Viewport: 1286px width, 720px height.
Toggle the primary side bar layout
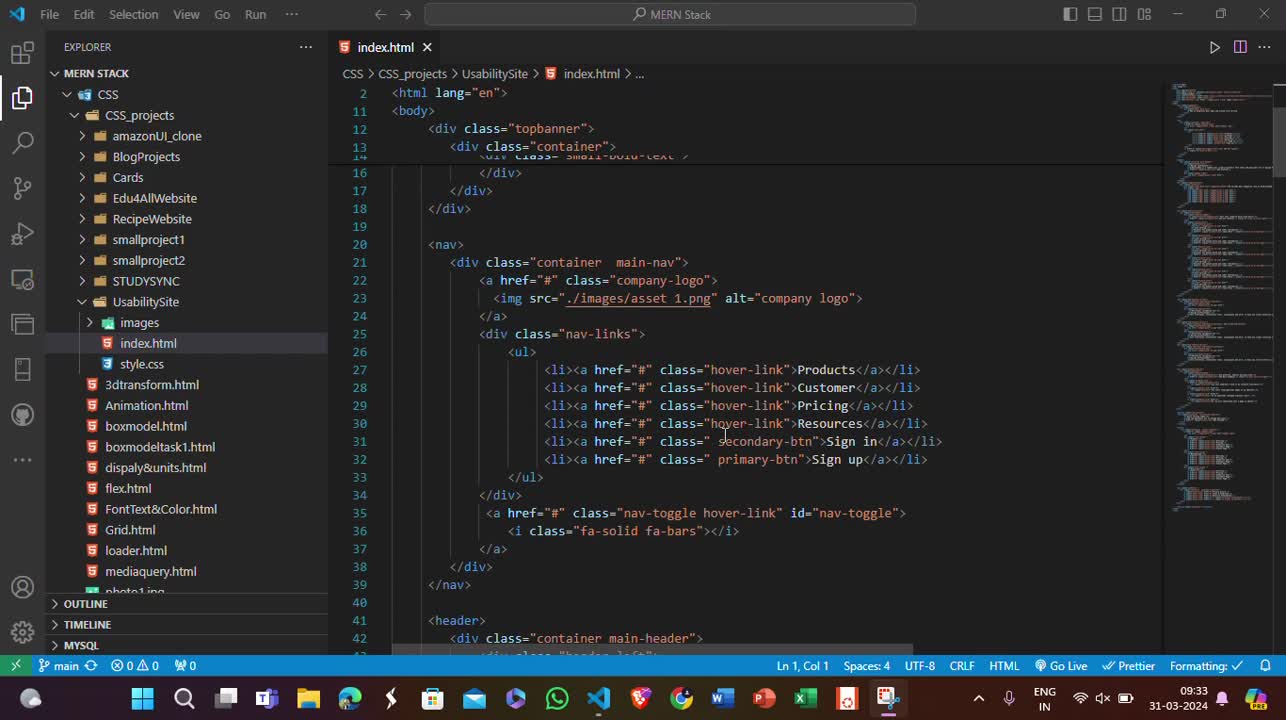[1070, 14]
